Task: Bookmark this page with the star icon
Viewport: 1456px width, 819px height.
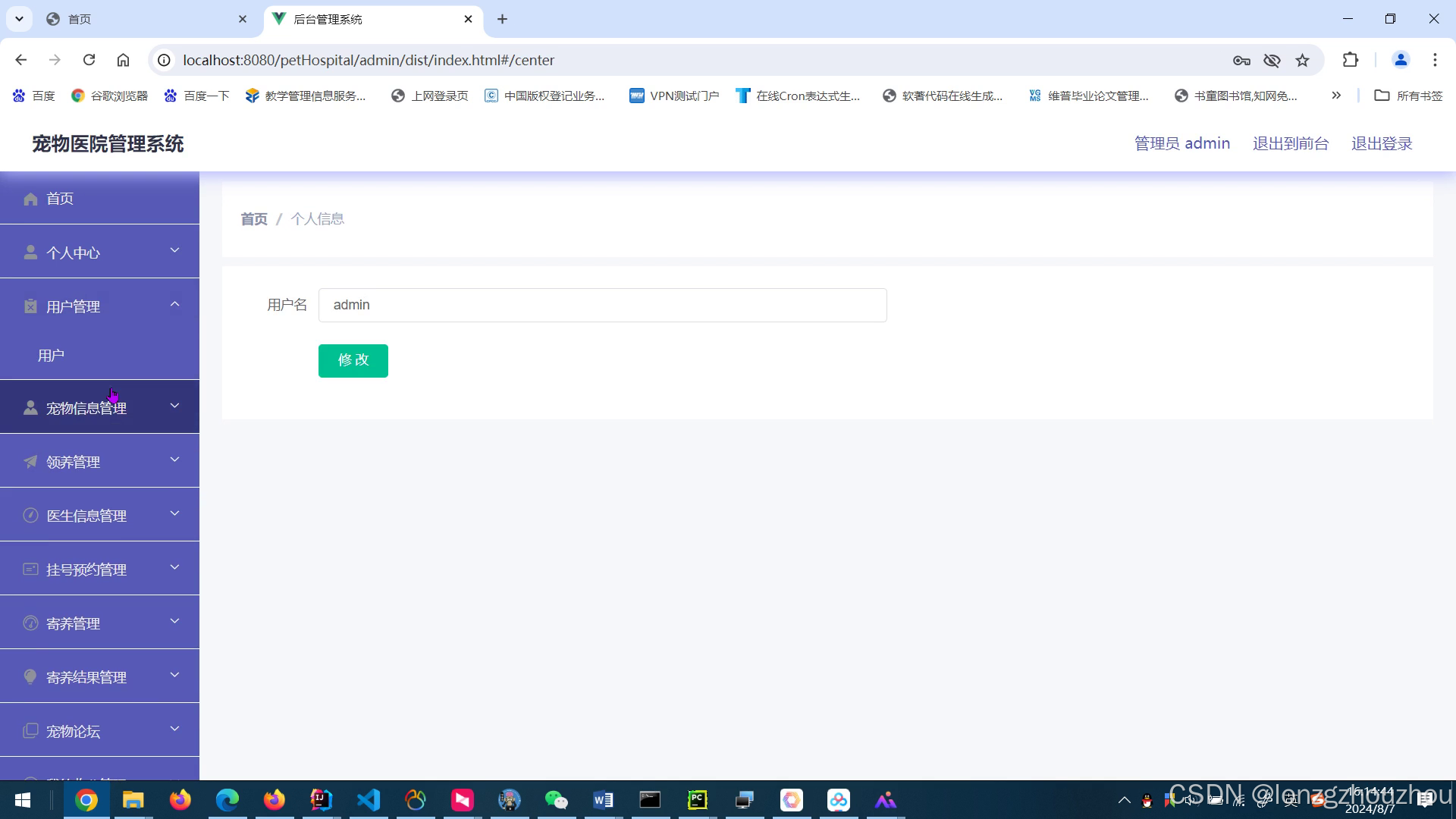Action: (x=1302, y=60)
